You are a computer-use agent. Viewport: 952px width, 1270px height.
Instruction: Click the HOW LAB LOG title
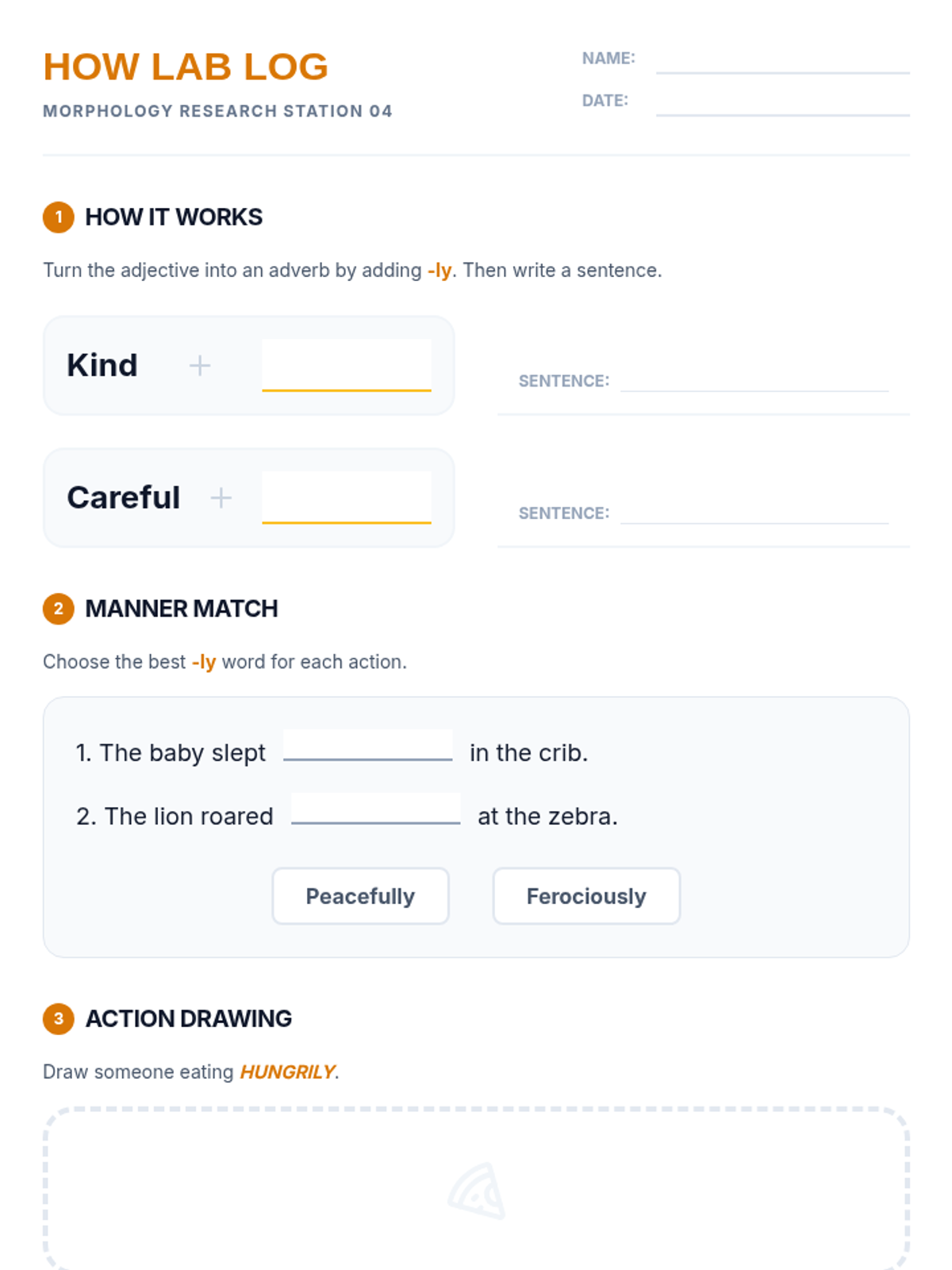tap(186, 67)
